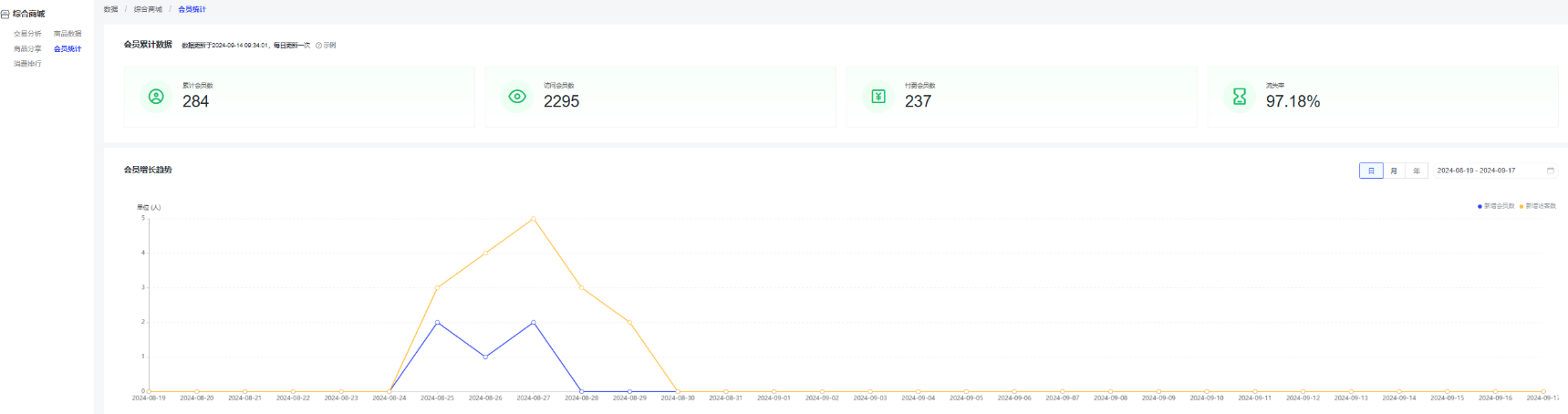Click the 数据 breadcrumb link
This screenshot has height=414, width=1568.
110,9
